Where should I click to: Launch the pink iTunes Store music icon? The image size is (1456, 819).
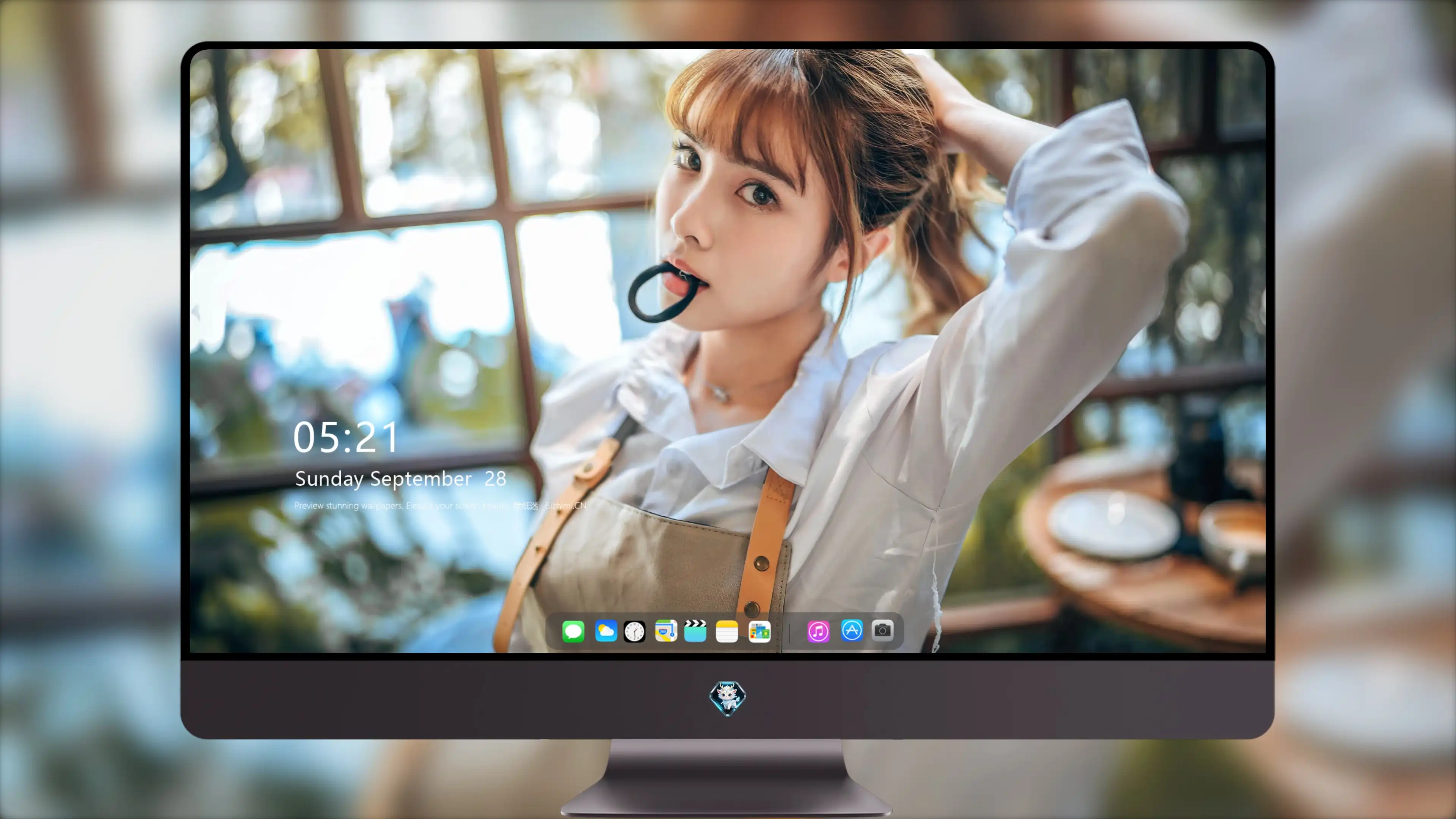point(819,631)
